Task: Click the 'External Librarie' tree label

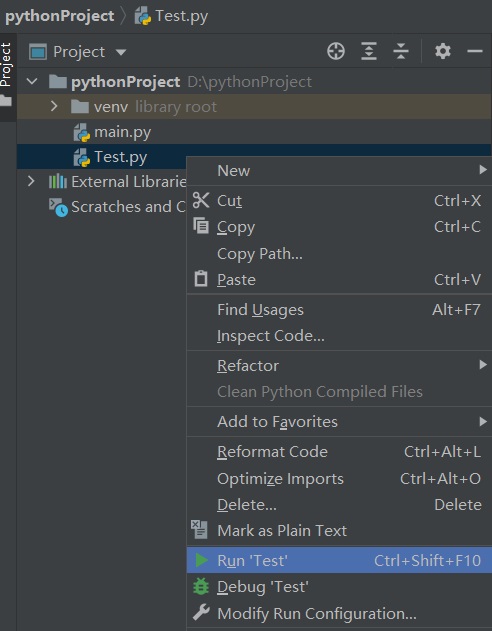Action: [x=129, y=181]
